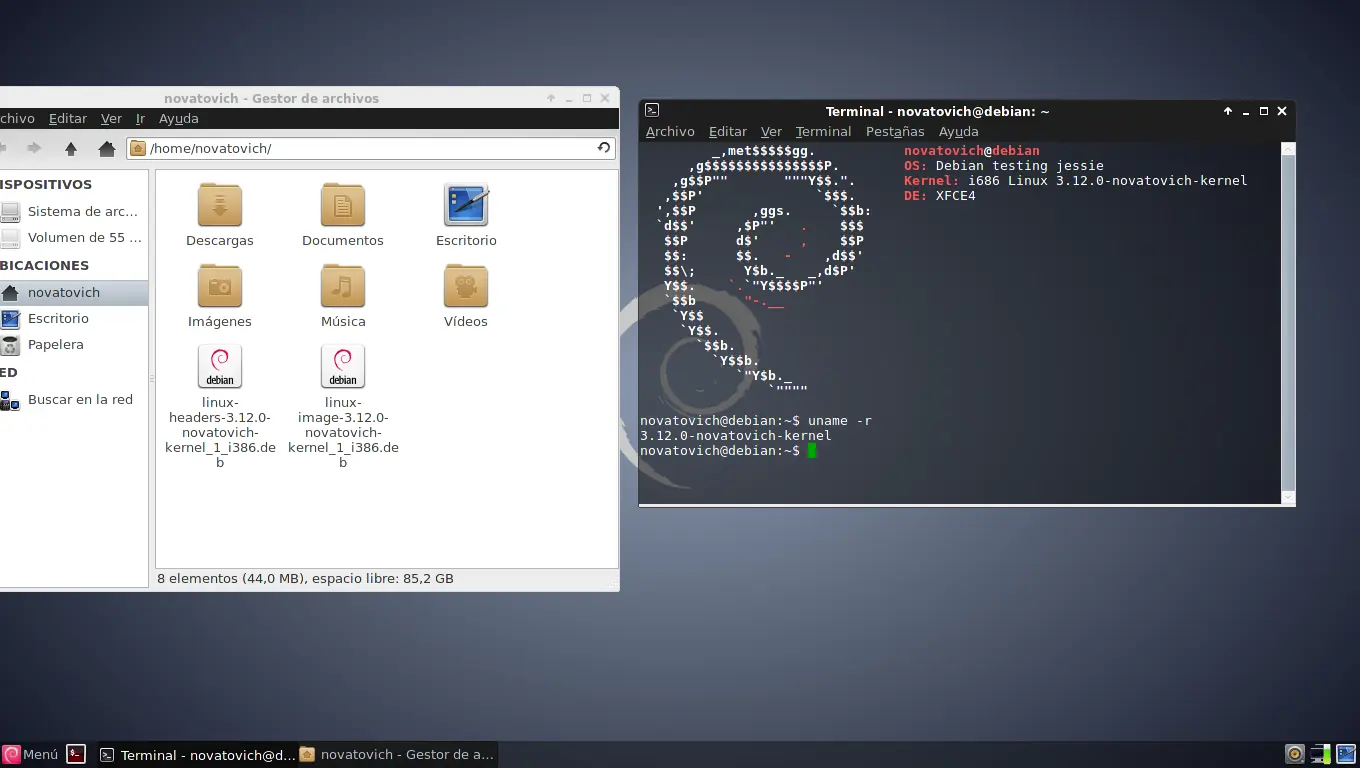The height and width of the screenshot is (768, 1360).
Task: Open the Archivo menu in Terminal
Action: [x=670, y=131]
